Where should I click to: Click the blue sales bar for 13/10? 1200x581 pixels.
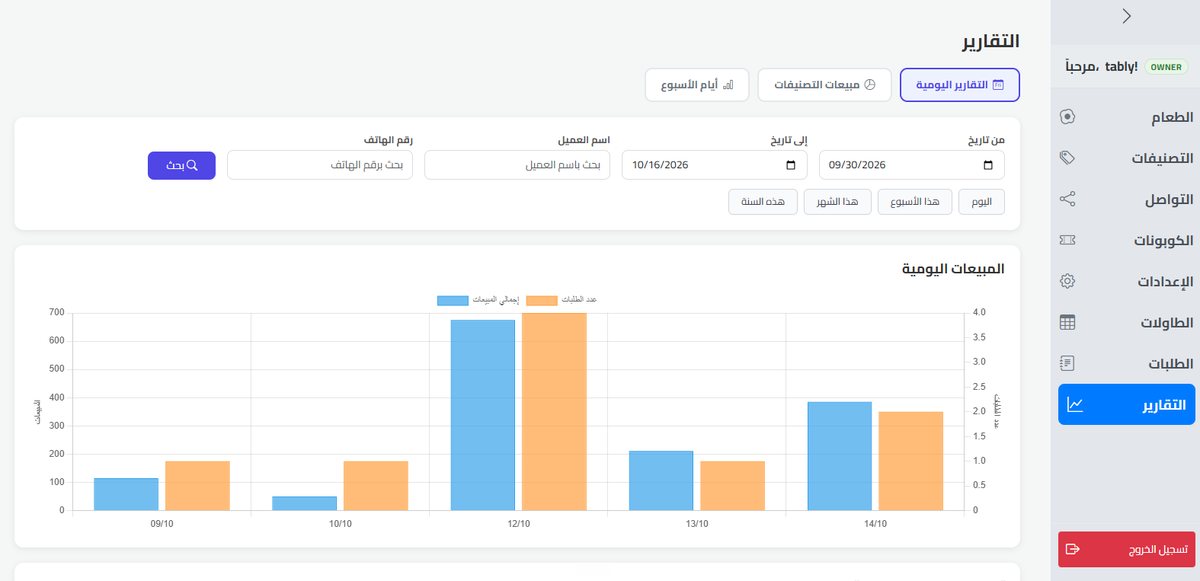click(661, 481)
